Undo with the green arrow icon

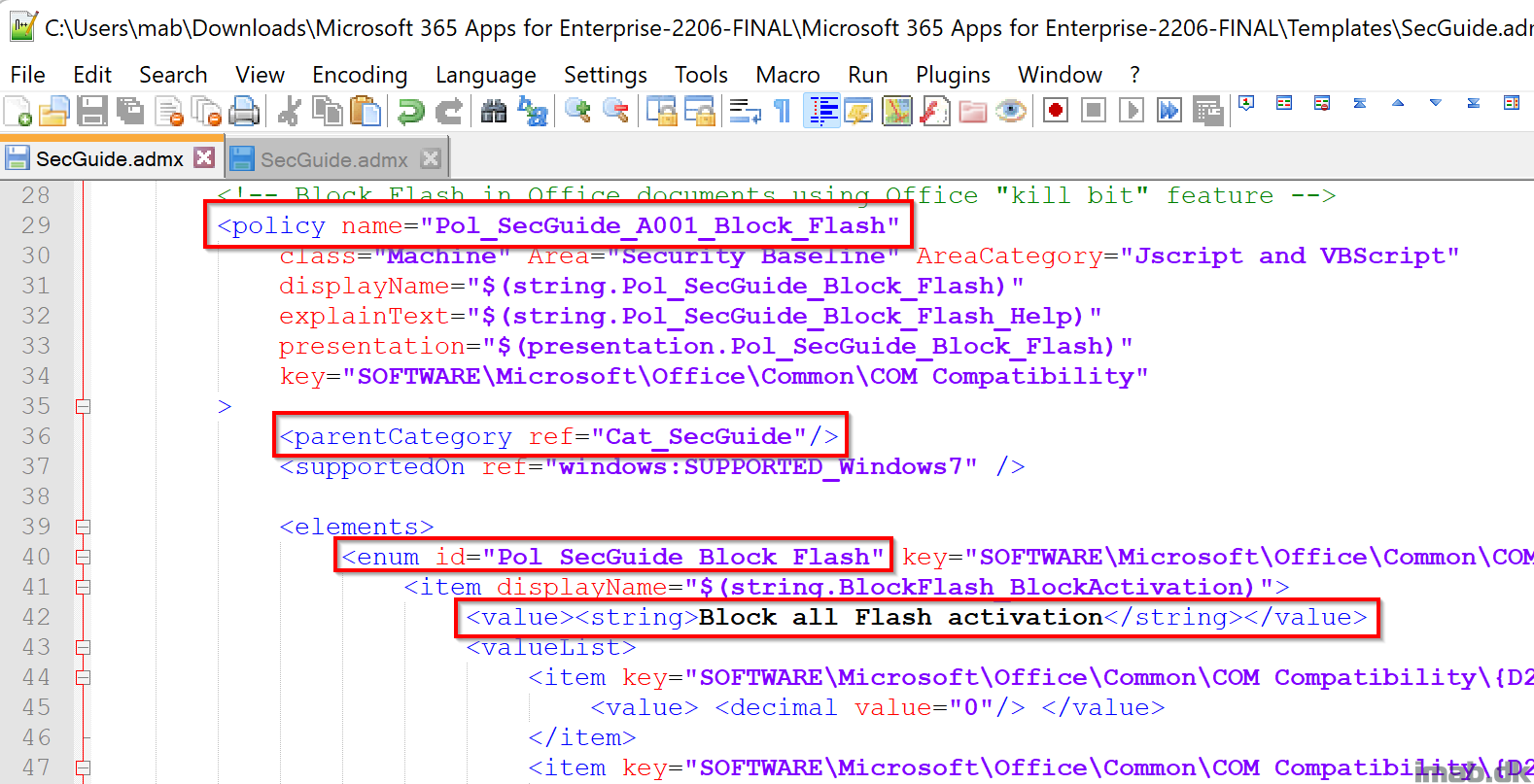[x=411, y=112]
